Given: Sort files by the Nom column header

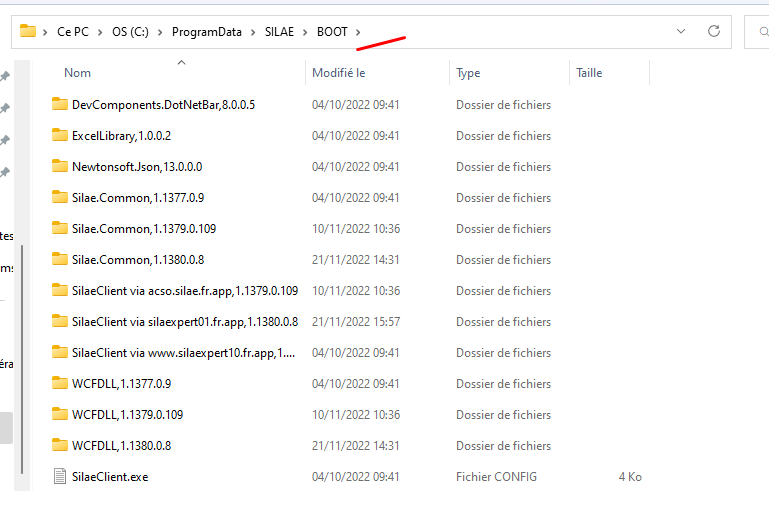Looking at the screenshot, I should [78, 73].
